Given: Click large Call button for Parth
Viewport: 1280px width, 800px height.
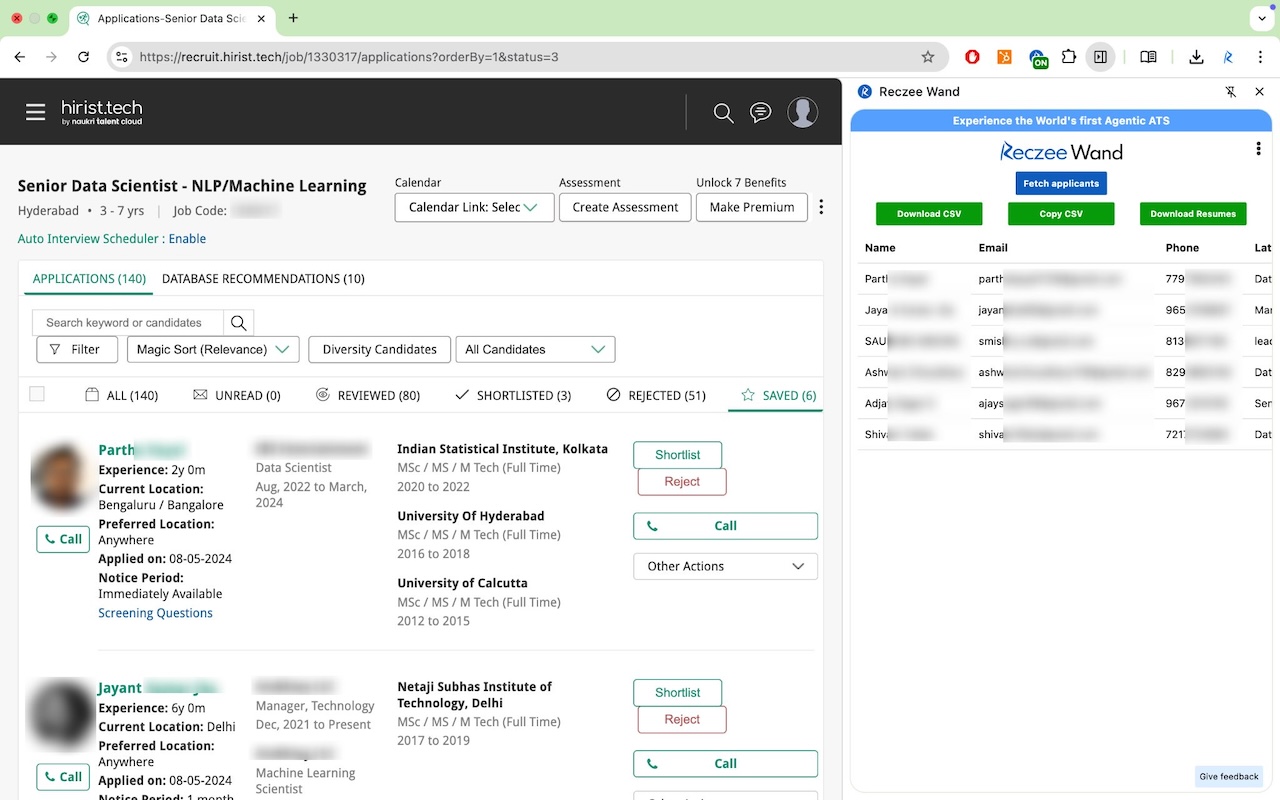Looking at the screenshot, I should click(x=725, y=526).
